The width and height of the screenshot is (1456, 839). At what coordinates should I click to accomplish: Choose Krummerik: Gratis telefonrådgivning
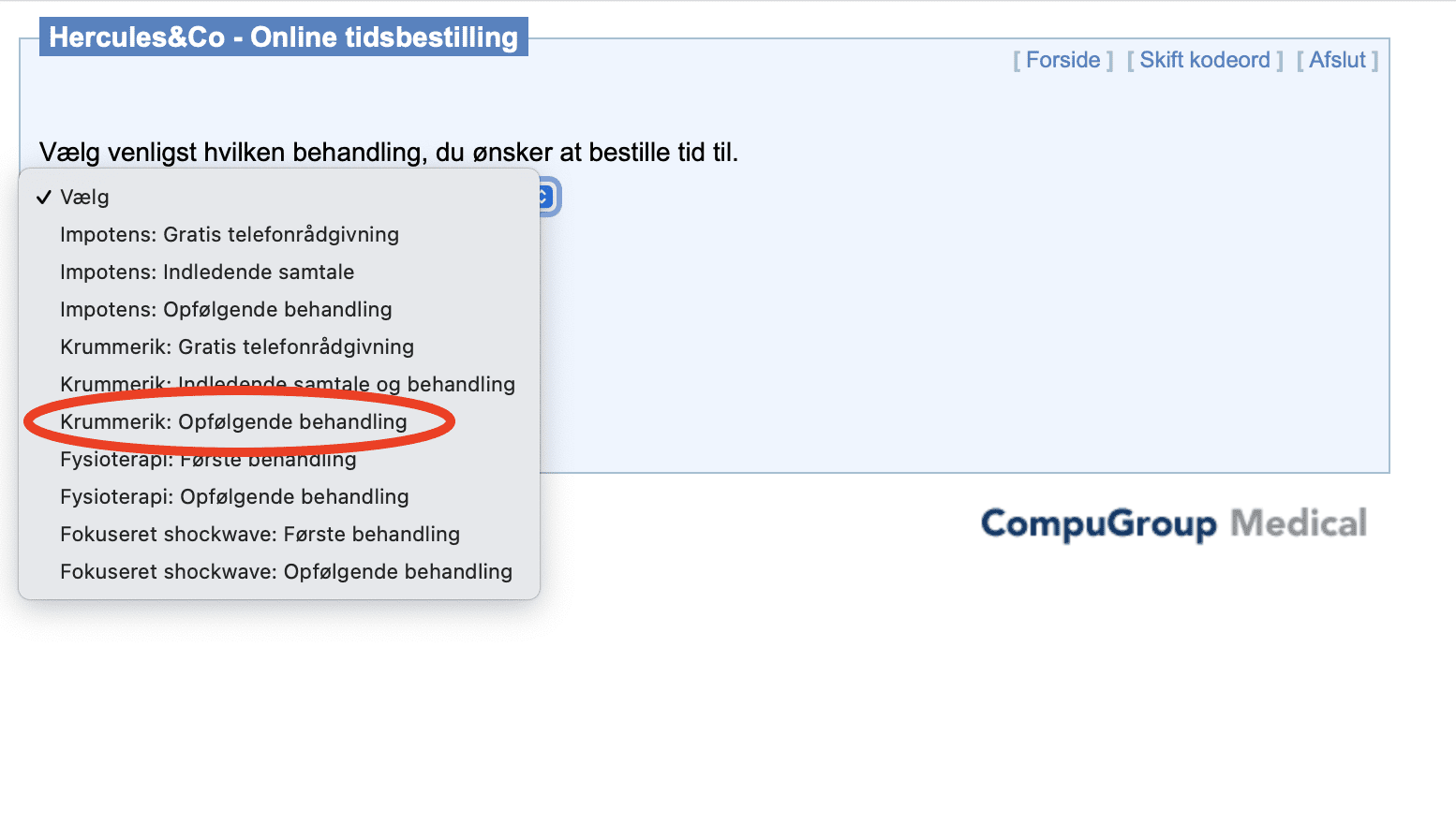tap(279, 346)
